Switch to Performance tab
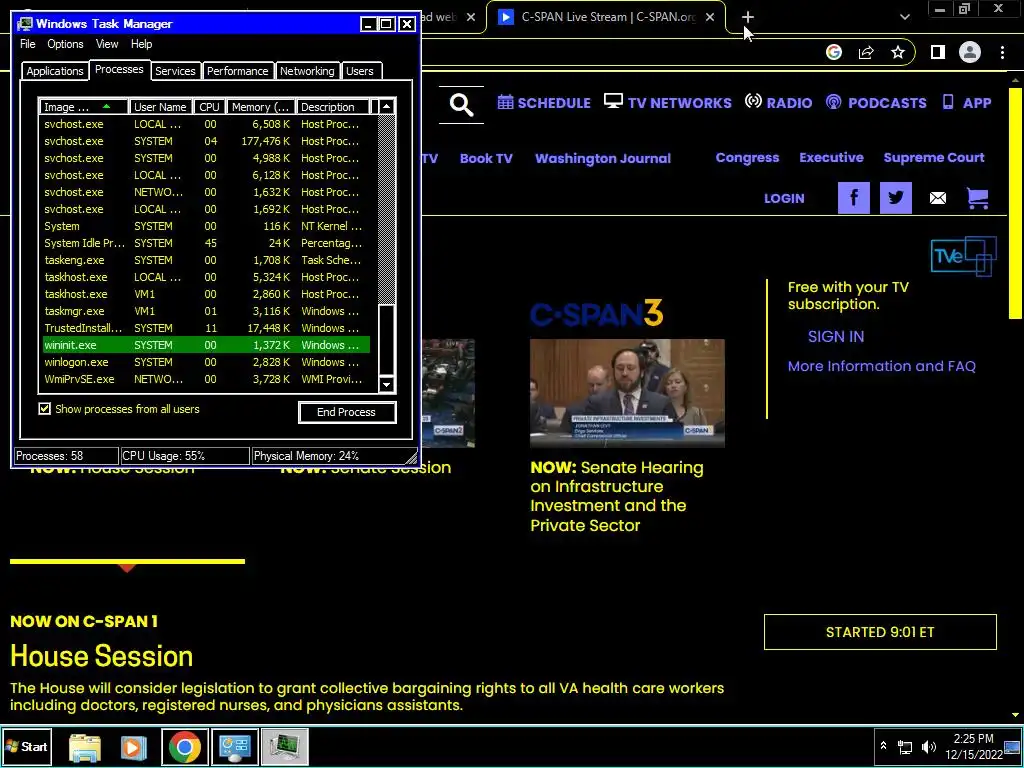Viewport: 1024px width, 768px height. tap(237, 71)
